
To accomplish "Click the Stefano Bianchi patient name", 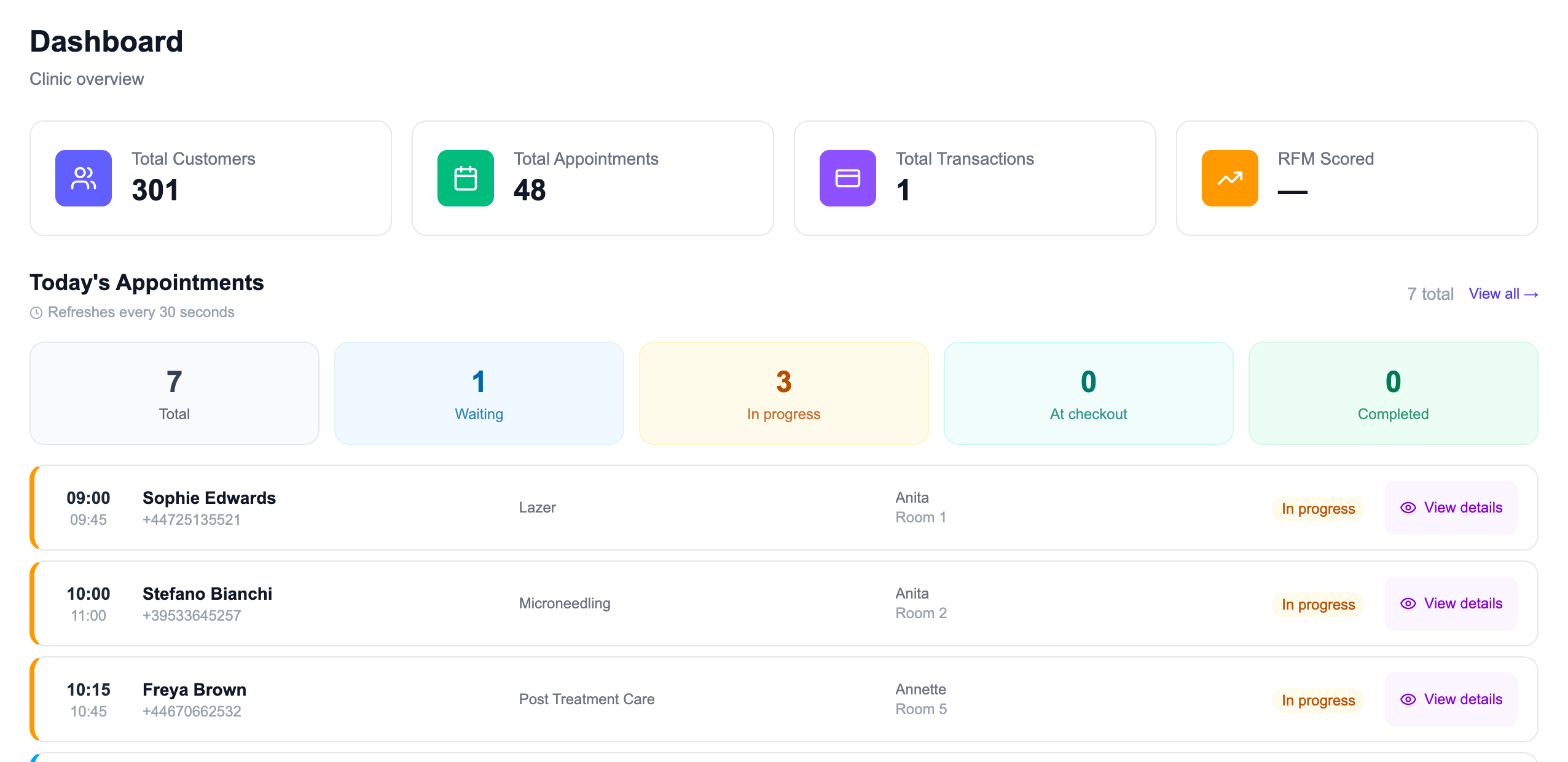I will [208, 594].
